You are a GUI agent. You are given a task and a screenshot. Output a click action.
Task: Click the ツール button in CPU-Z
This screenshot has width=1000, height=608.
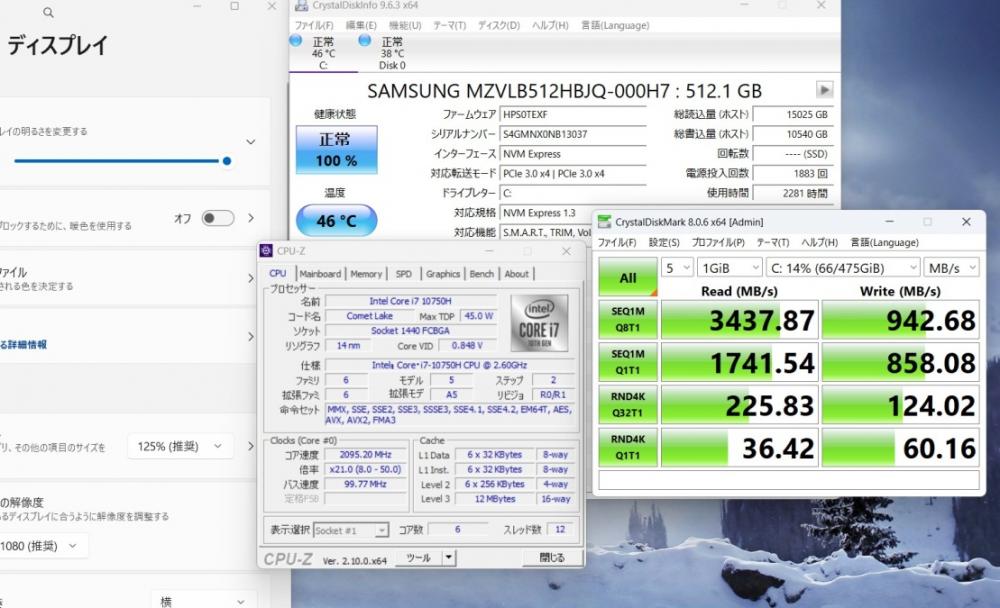pyautogui.click(x=418, y=558)
